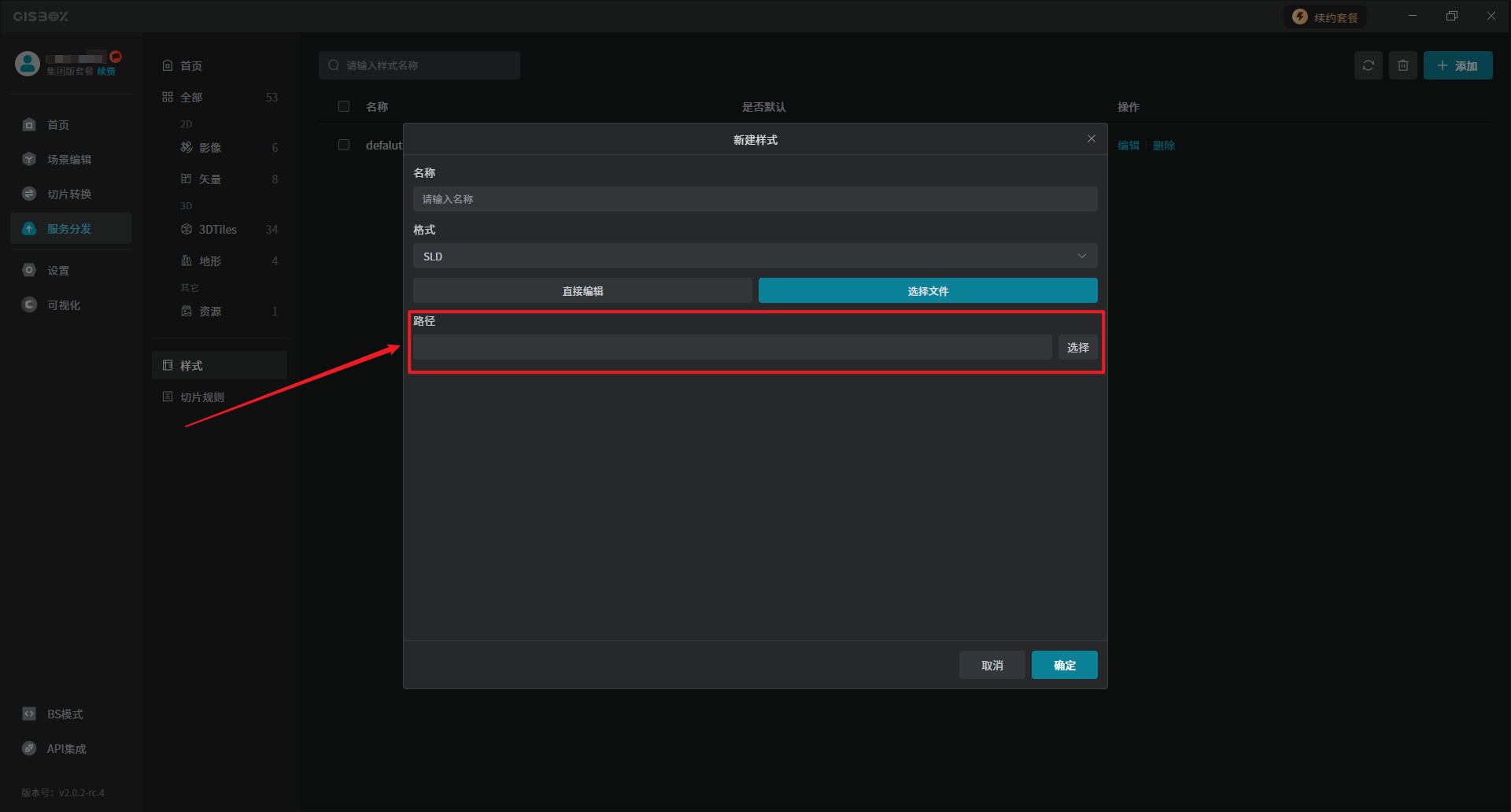Check the box for the defalut row

[344, 145]
